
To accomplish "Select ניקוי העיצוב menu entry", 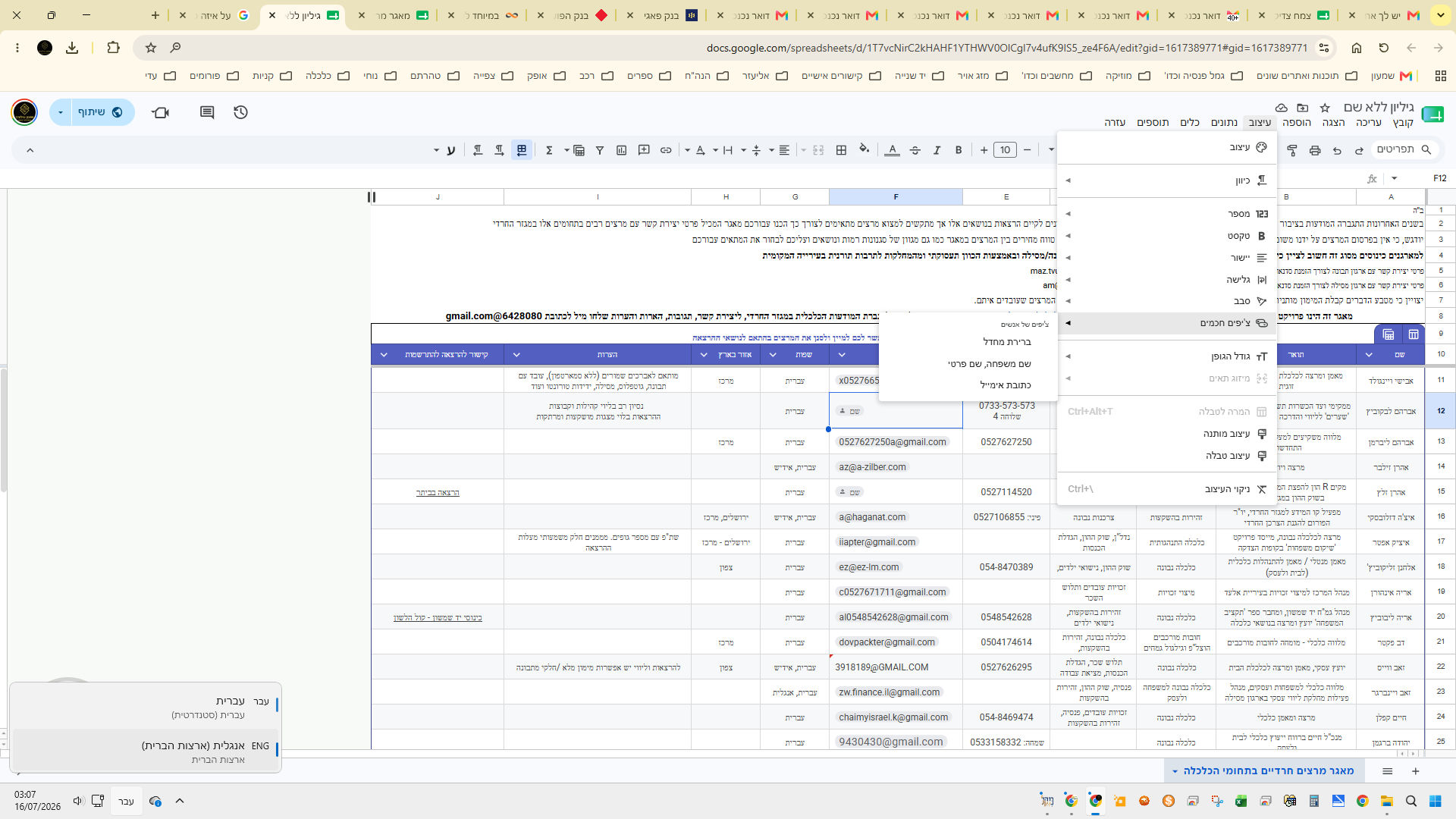I will point(1167,489).
